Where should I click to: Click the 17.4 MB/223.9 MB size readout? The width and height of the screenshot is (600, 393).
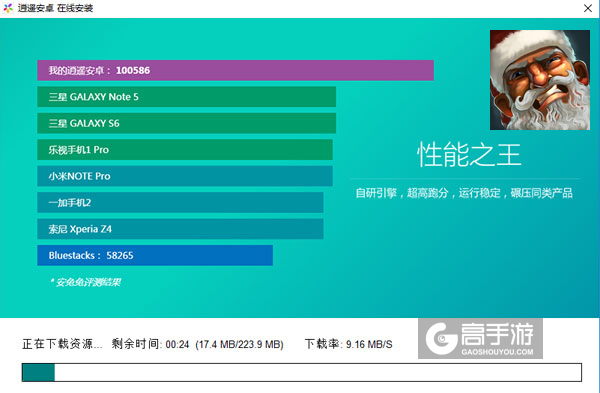[239, 344]
